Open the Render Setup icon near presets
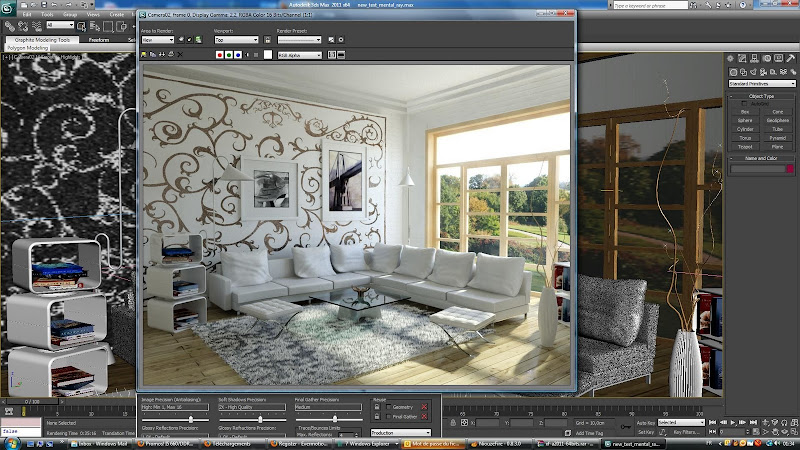Screen dimensions: 800x450 (x=331, y=40)
